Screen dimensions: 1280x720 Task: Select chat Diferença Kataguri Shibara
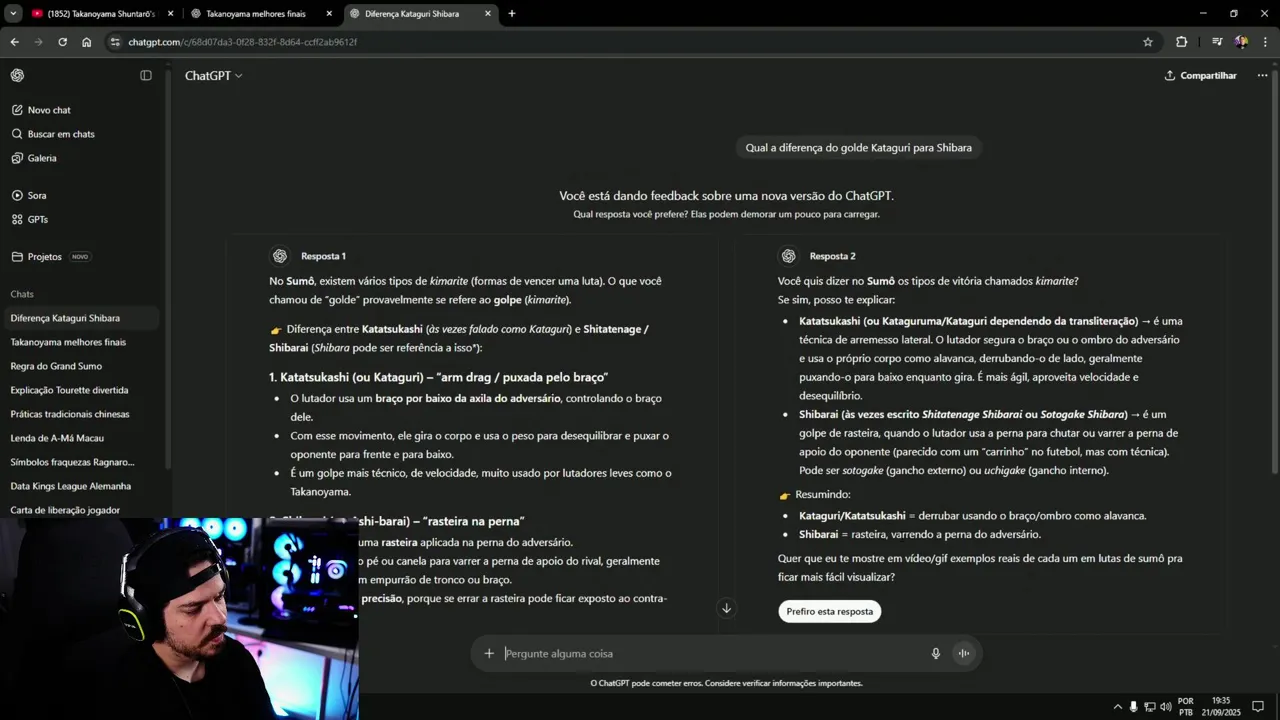pyautogui.click(x=82, y=318)
